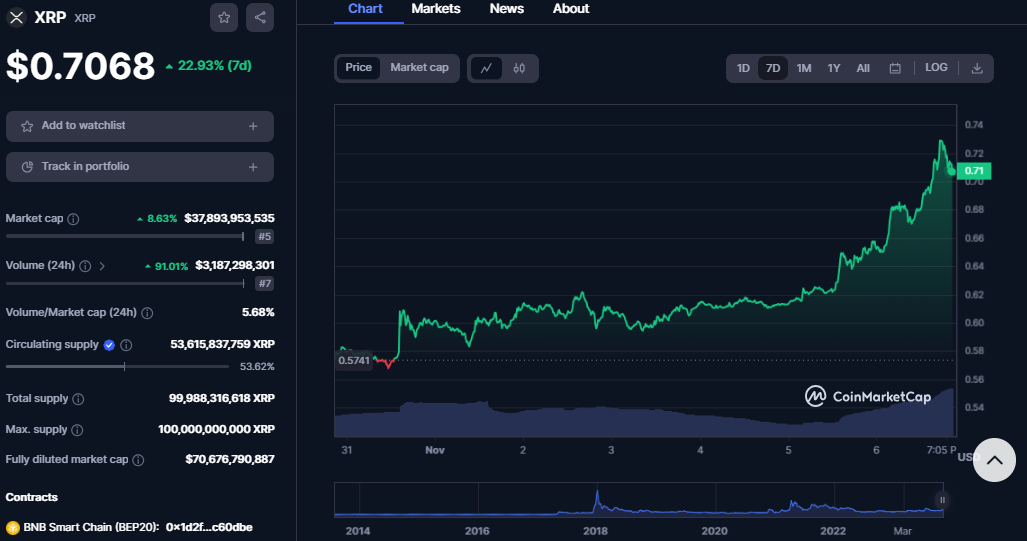1027x541 pixels.
Task: Select the Price chart toggle
Action: pyautogui.click(x=358, y=68)
